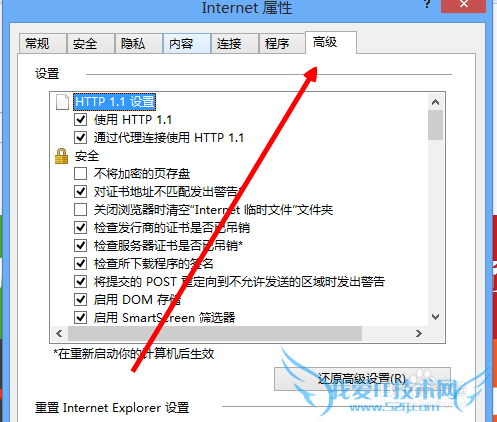Uncheck 使用 HTTP 1.1 checkbox

point(80,119)
